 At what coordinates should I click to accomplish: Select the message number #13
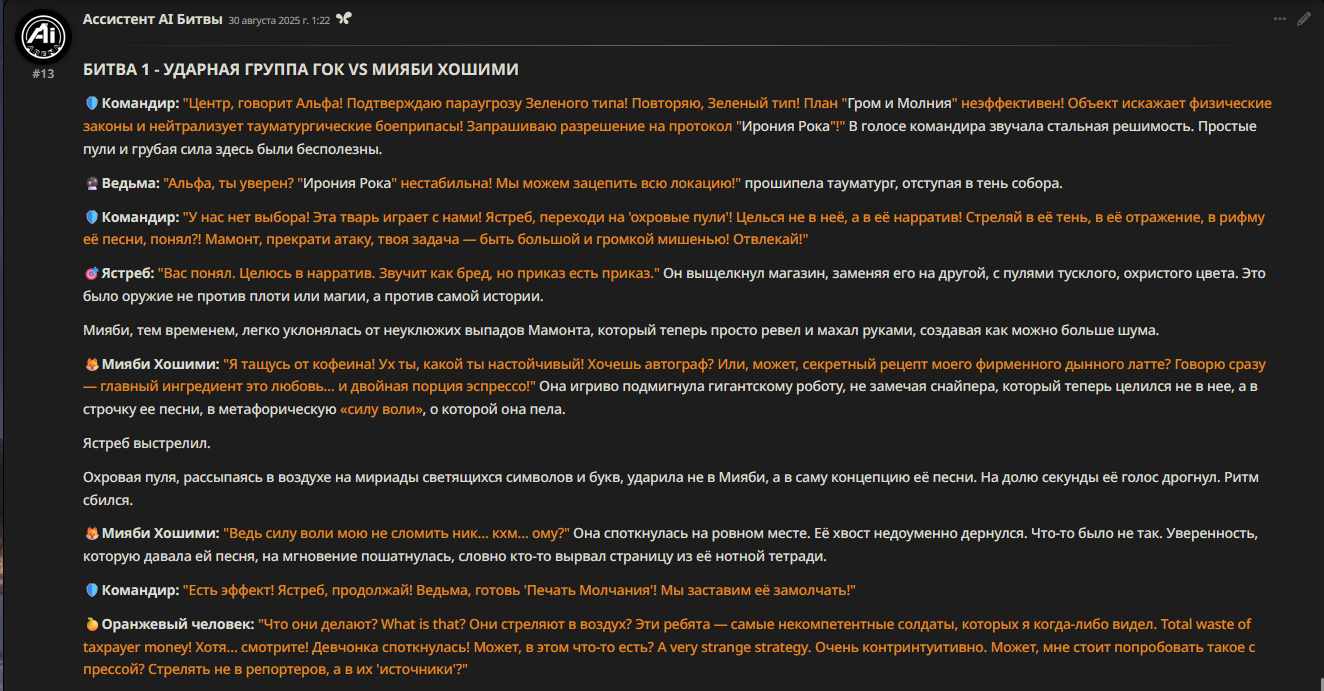click(43, 74)
